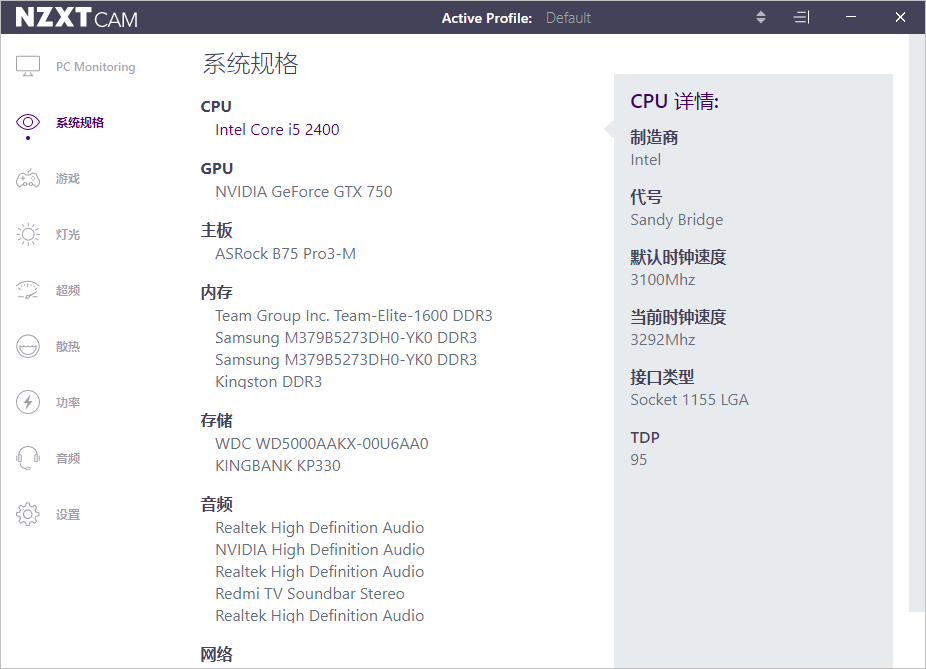Go to the 游戏 section label
The height and width of the screenshot is (669, 926).
[x=68, y=179]
